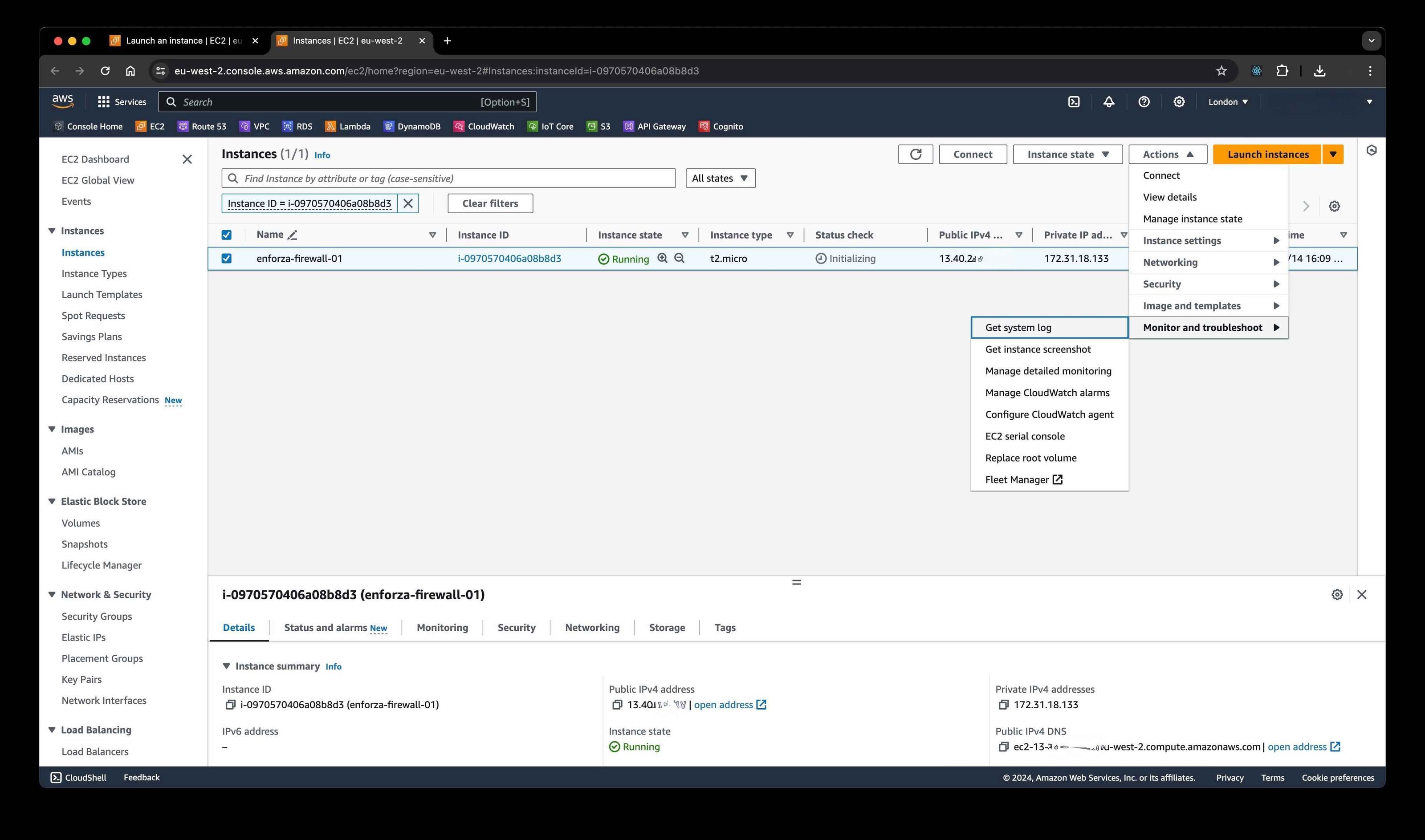Open EC2 bookmark in favorites bar
Screen dimensions: 1425x840
[150, 126]
